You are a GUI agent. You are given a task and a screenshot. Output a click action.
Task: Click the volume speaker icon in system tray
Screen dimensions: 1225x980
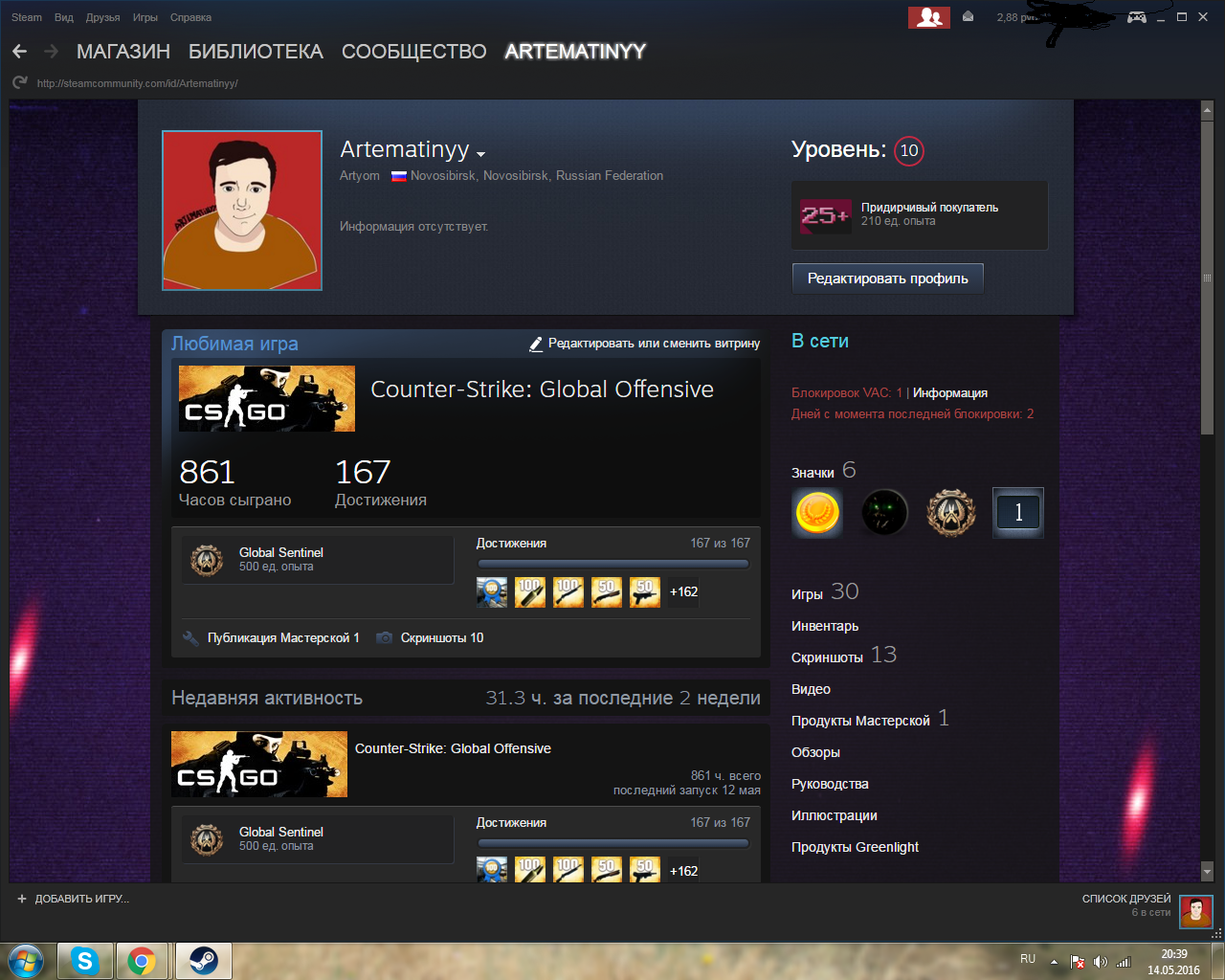point(1101,961)
